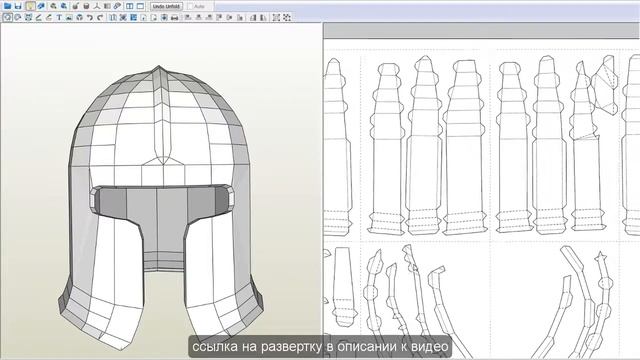Viewport: 640px width, 360px height.
Task: Click the Save floppy disk icon
Action: [18, 6]
